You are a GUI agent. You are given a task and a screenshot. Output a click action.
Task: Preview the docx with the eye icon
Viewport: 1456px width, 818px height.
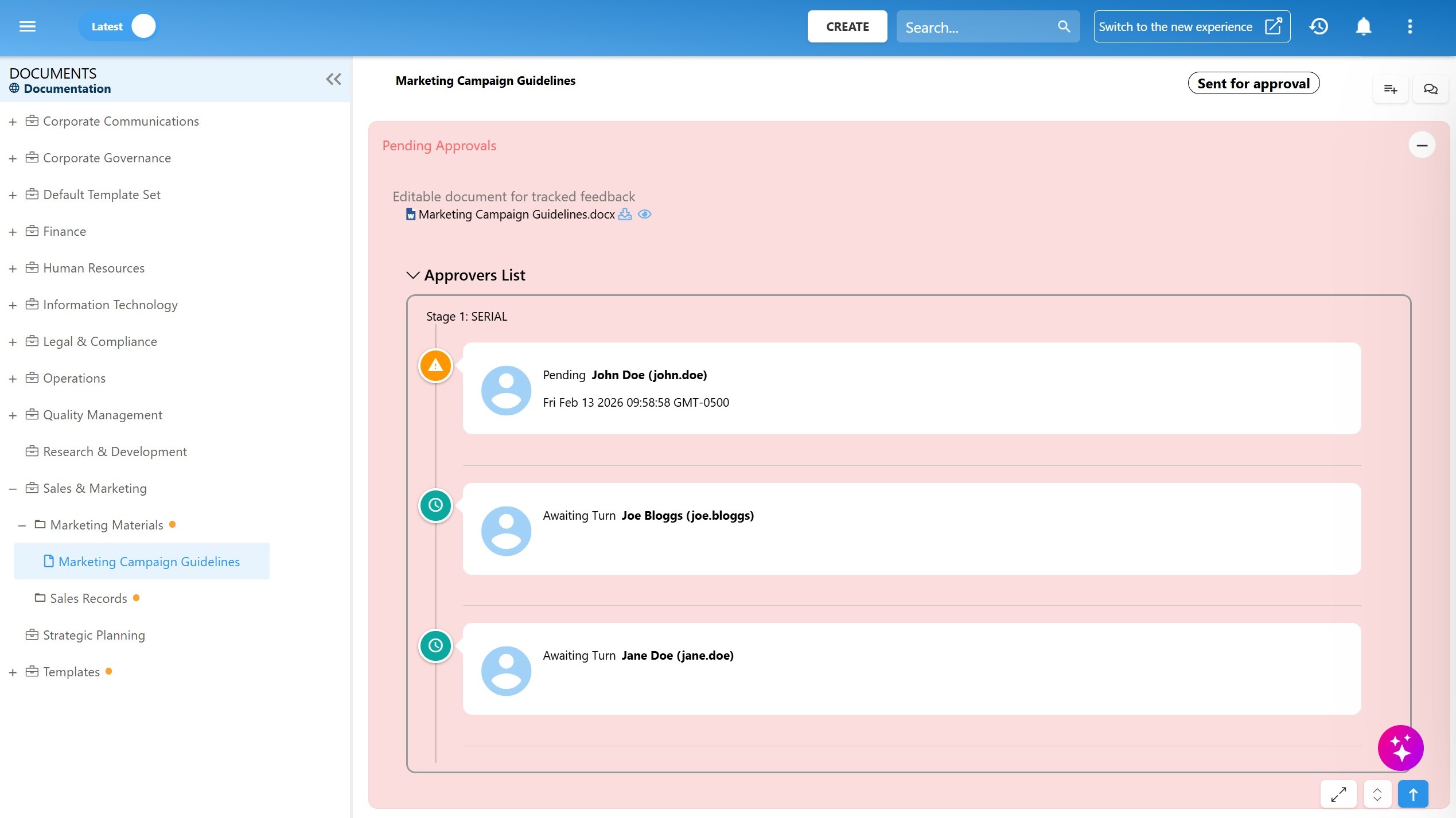pos(644,215)
